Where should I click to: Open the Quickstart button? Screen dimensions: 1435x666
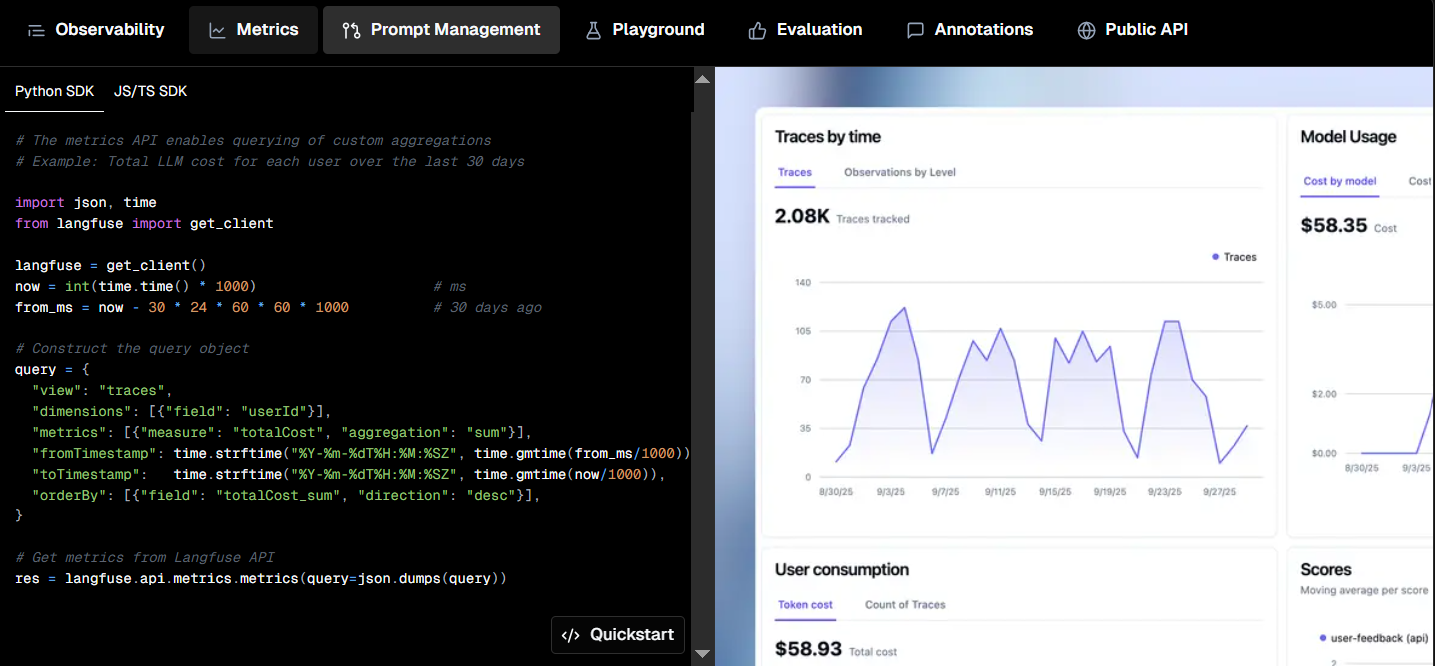(x=618, y=635)
